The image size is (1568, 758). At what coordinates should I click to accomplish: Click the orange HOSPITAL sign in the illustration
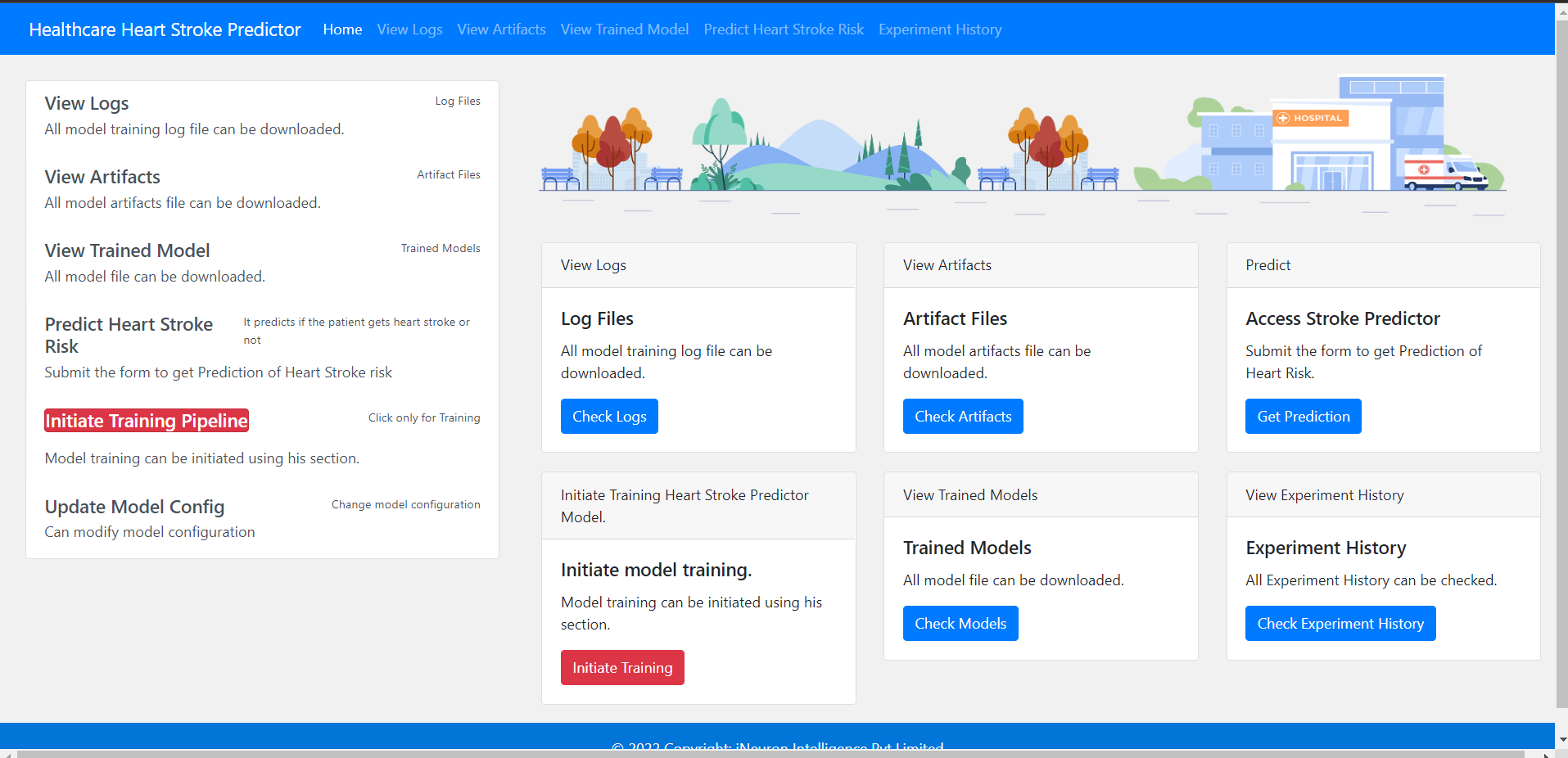click(1310, 118)
